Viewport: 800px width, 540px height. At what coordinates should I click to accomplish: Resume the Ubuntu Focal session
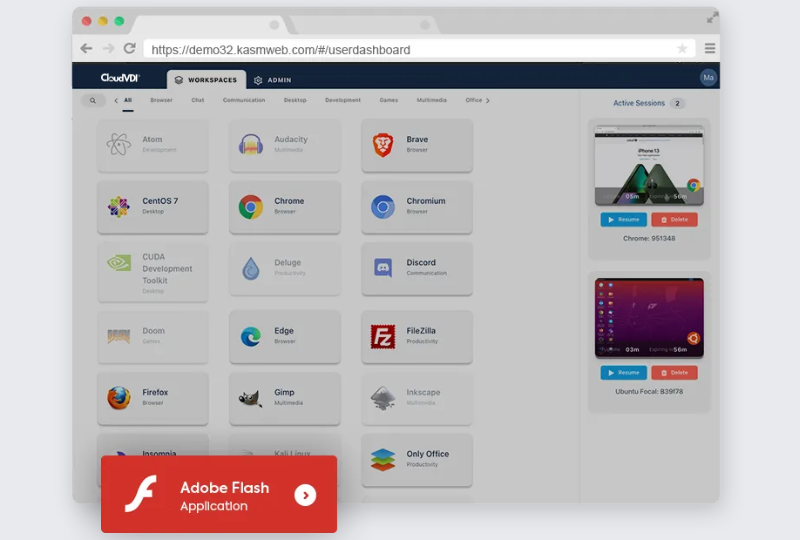coord(623,373)
